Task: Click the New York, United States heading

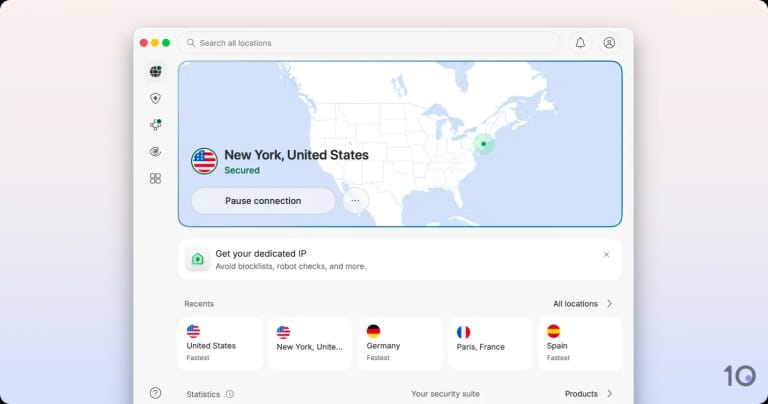Action: point(296,155)
